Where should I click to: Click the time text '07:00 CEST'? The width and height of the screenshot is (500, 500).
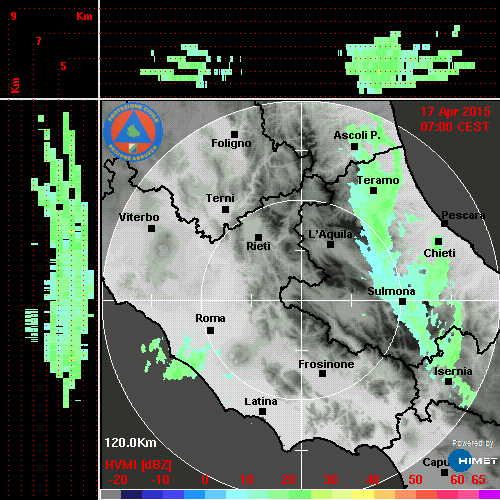[x=455, y=127]
